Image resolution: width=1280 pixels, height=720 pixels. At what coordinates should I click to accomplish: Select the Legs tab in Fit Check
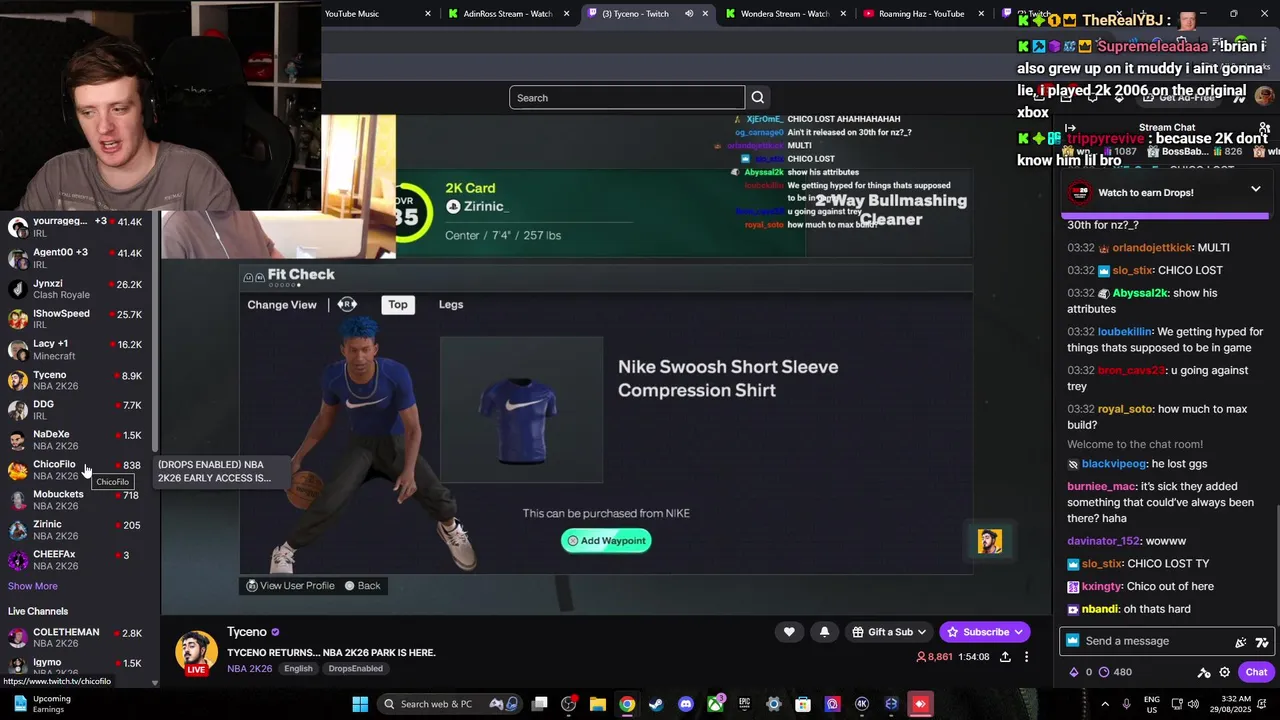(451, 304)
